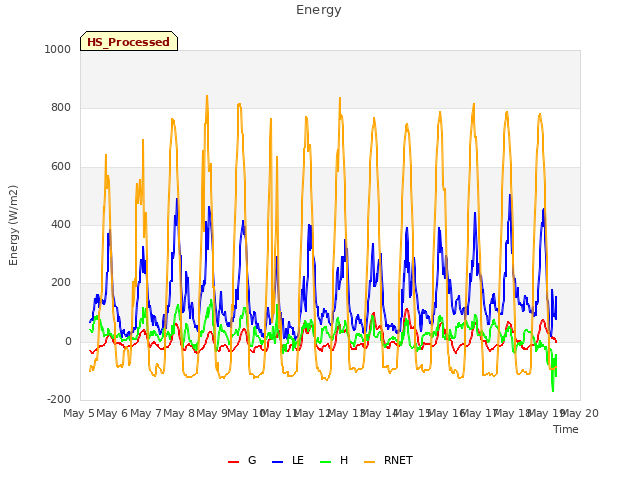The image size is (640, 480).
Task: Click the 400 y-axis tick label
Action: click(x=61, y=224)
